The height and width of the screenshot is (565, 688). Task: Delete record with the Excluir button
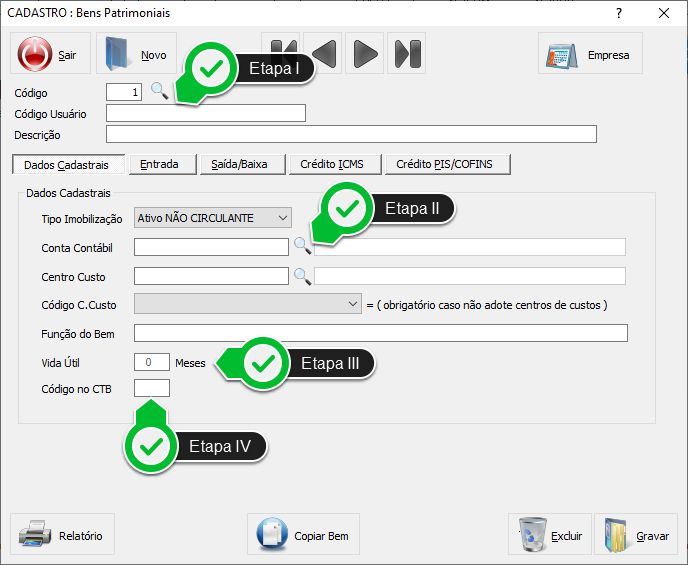click(x=549, y=535)
